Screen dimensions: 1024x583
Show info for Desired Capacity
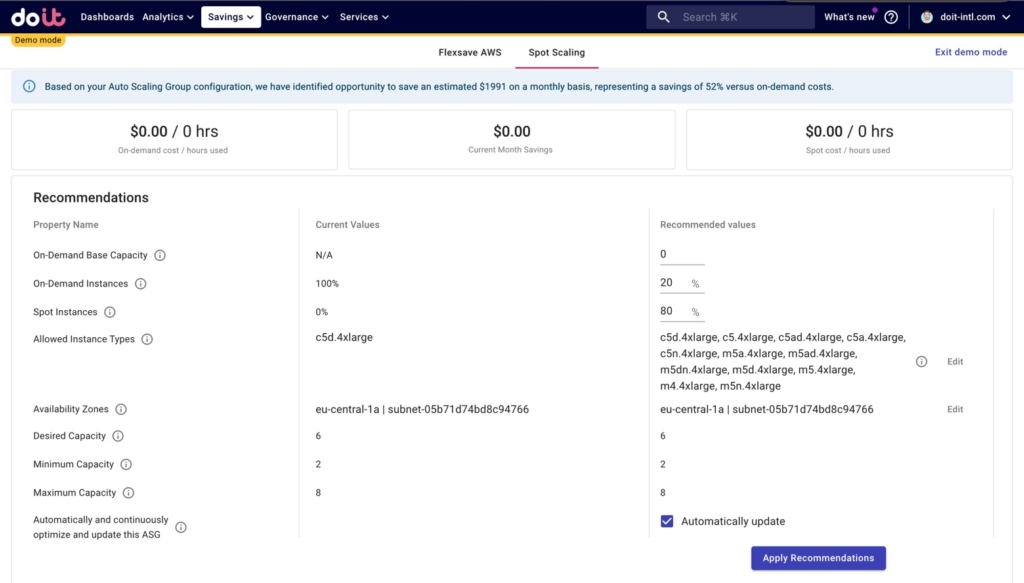(118, 436)
